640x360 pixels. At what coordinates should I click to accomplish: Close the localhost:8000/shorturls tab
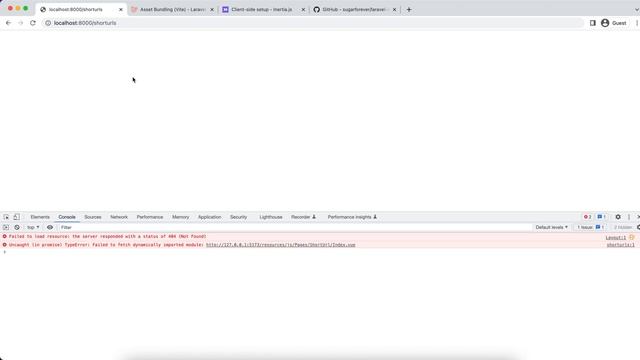[121, 9]
